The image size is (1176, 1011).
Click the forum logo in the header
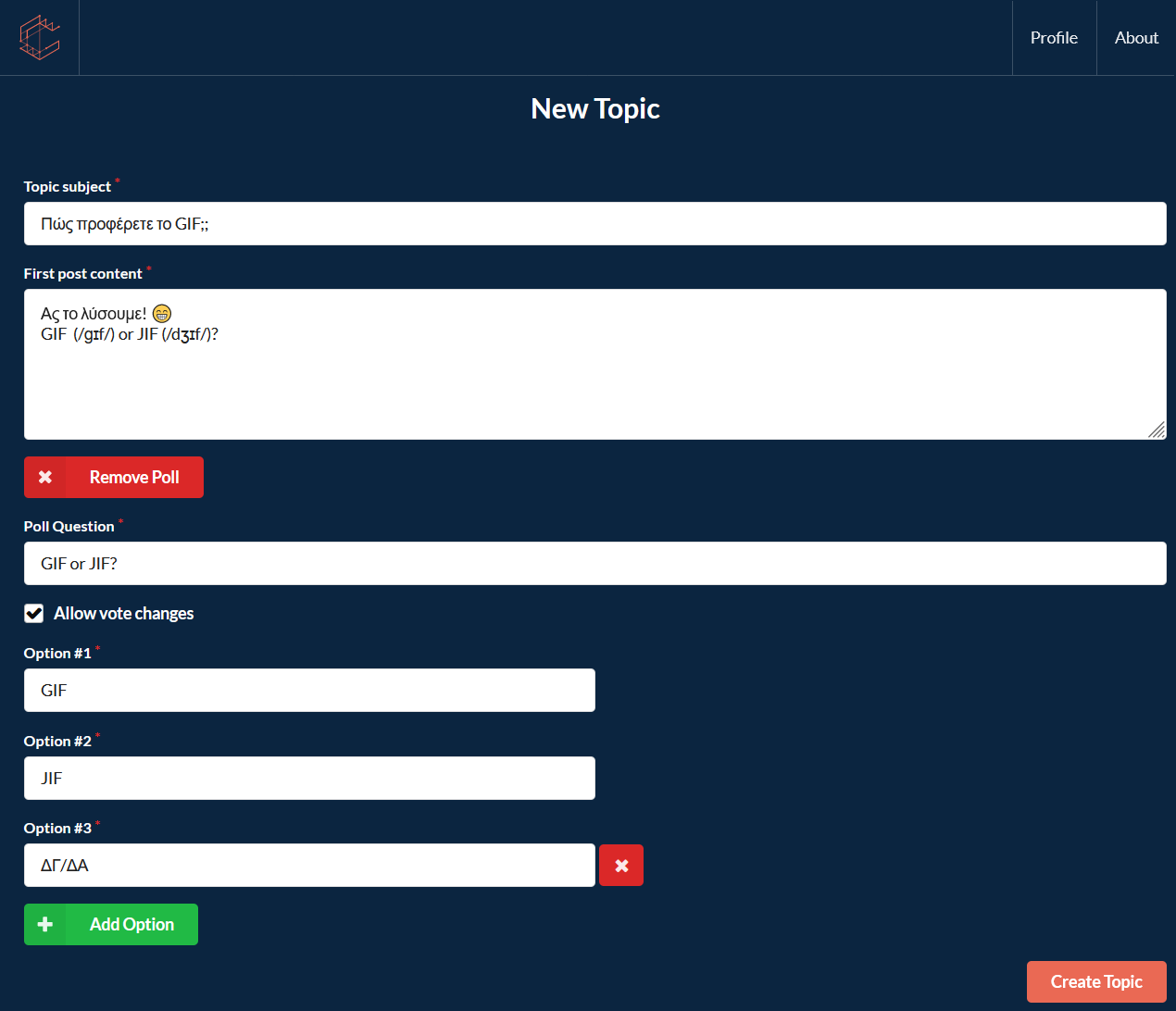point(40,37)
